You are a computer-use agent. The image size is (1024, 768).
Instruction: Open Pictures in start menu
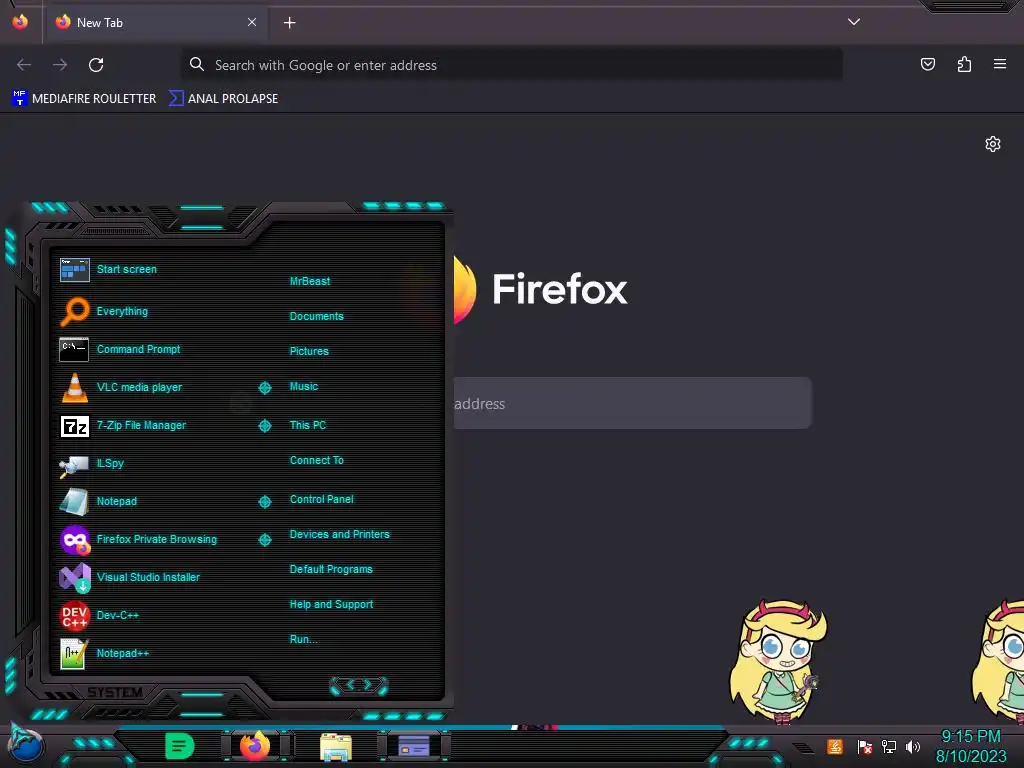pyautogui.click(x=309, y=351)
